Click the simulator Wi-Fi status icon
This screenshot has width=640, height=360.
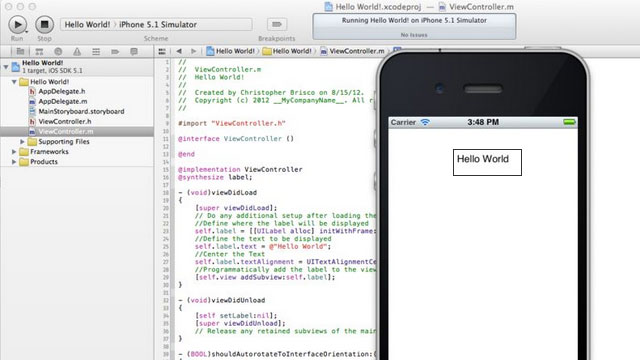(425, 122)
